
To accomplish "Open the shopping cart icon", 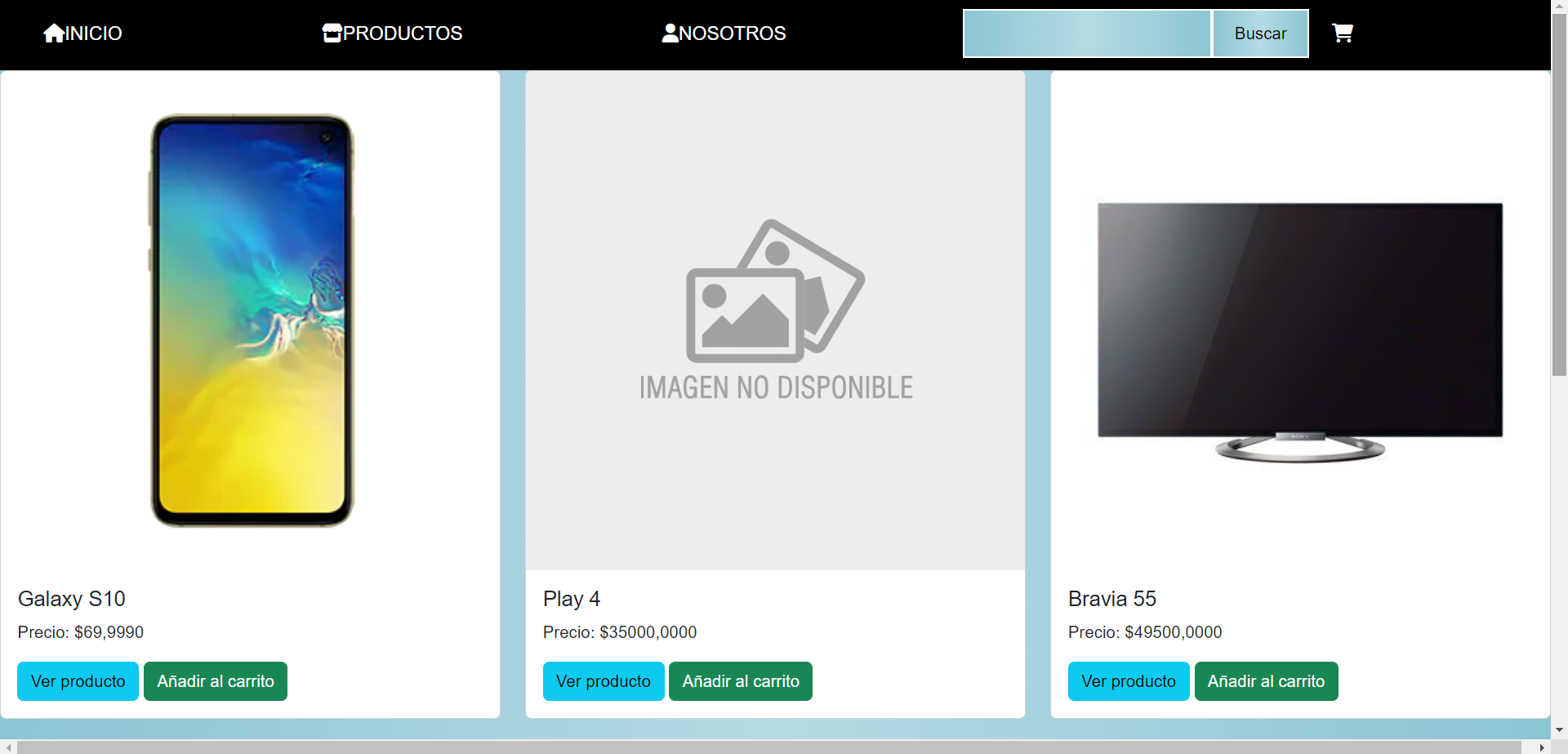I will (x=1343, y=33).
